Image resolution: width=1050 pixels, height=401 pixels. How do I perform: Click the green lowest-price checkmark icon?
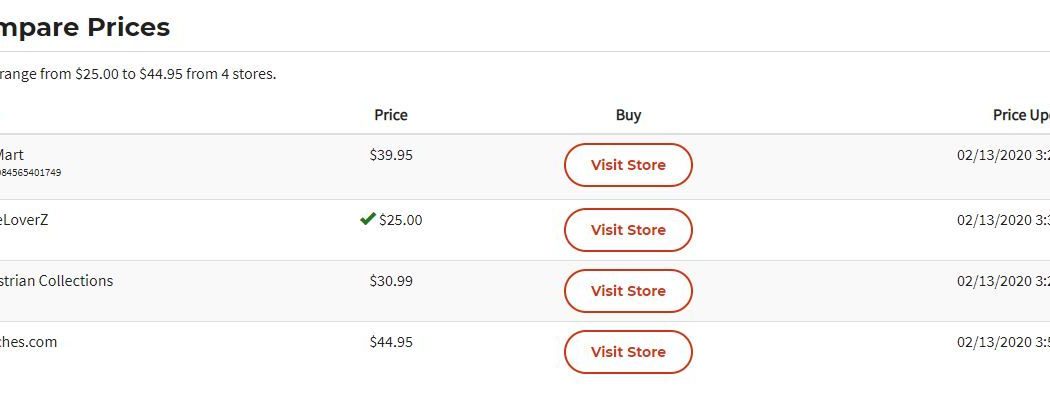[x=367, y=219]
